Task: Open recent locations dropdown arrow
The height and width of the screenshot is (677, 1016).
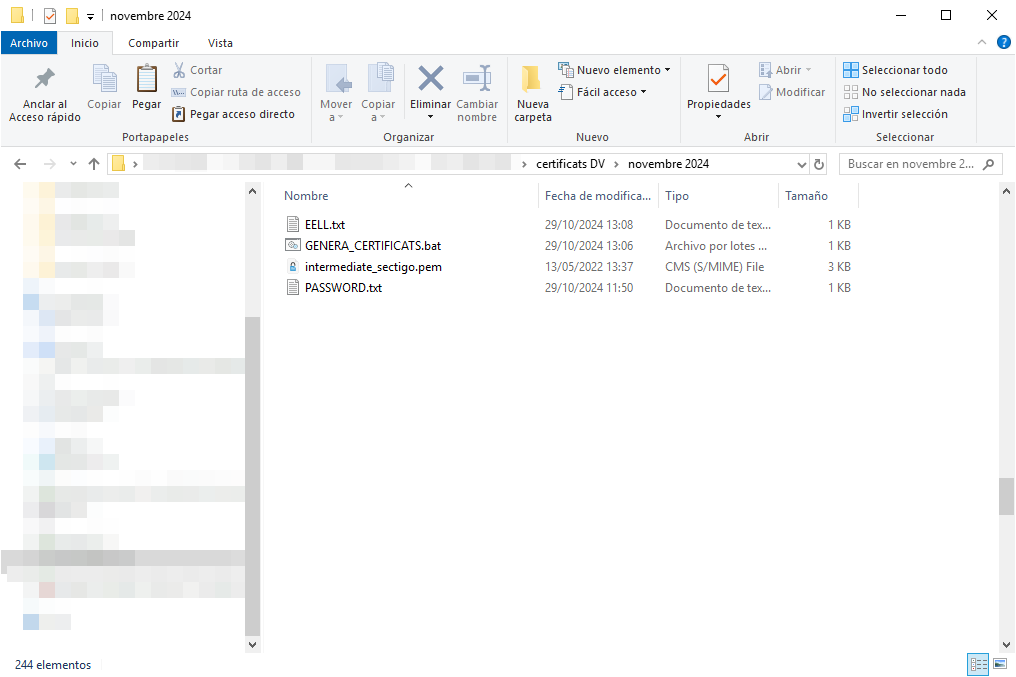Action: (x=73, y=164)
